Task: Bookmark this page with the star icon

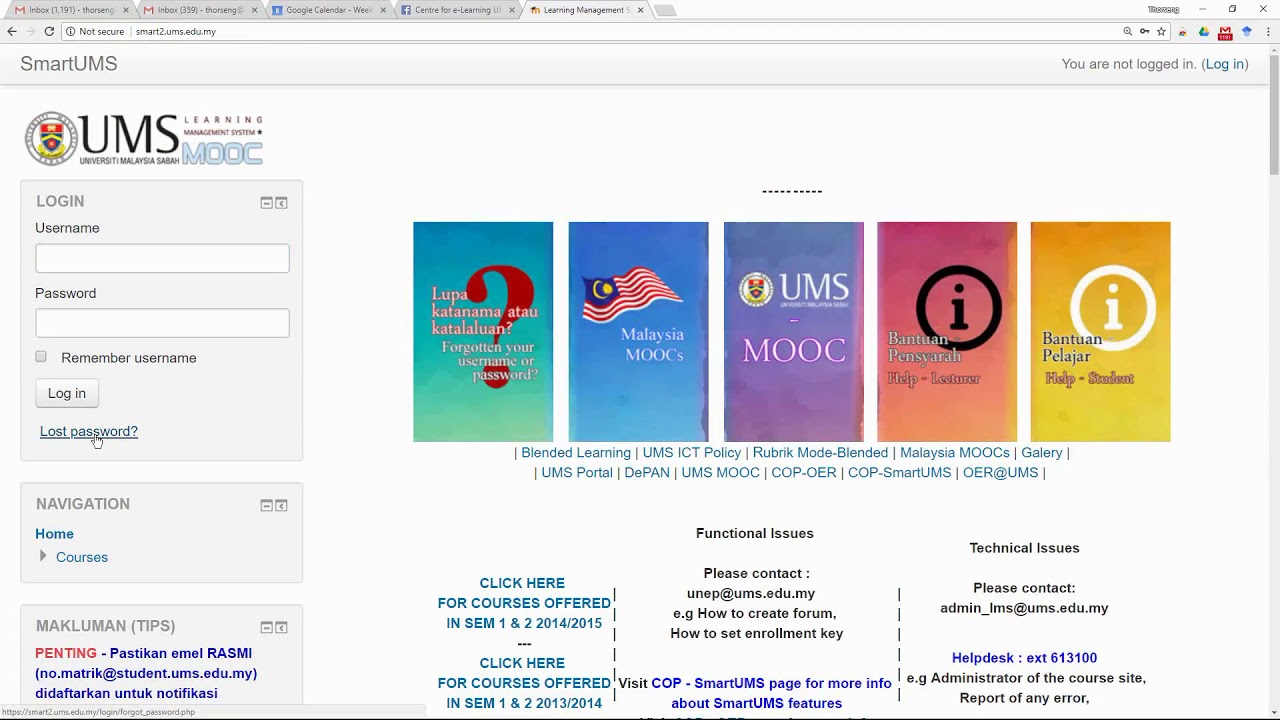Action: point(1161,31)
